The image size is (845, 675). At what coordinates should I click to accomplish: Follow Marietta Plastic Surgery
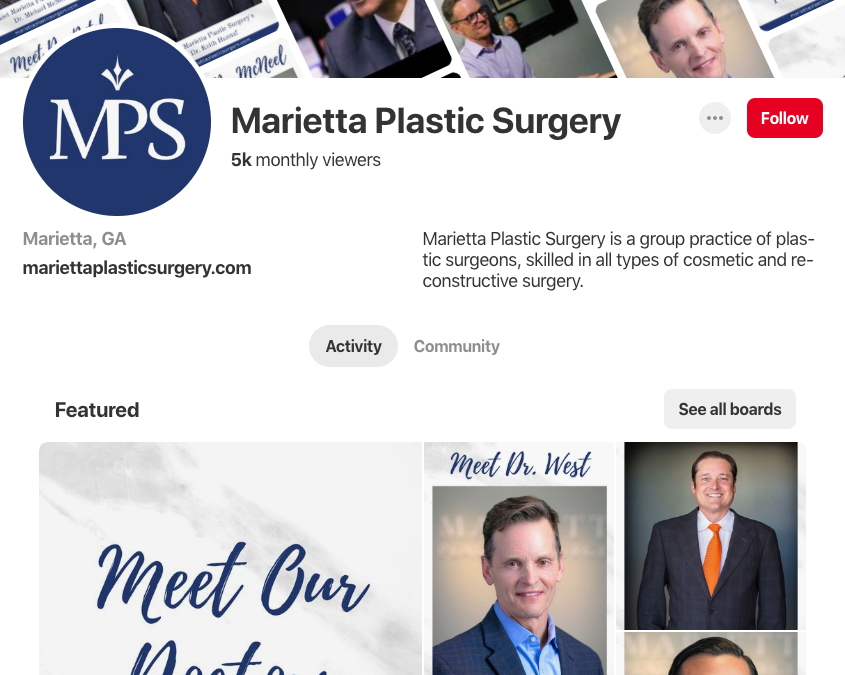pos(785,118)
